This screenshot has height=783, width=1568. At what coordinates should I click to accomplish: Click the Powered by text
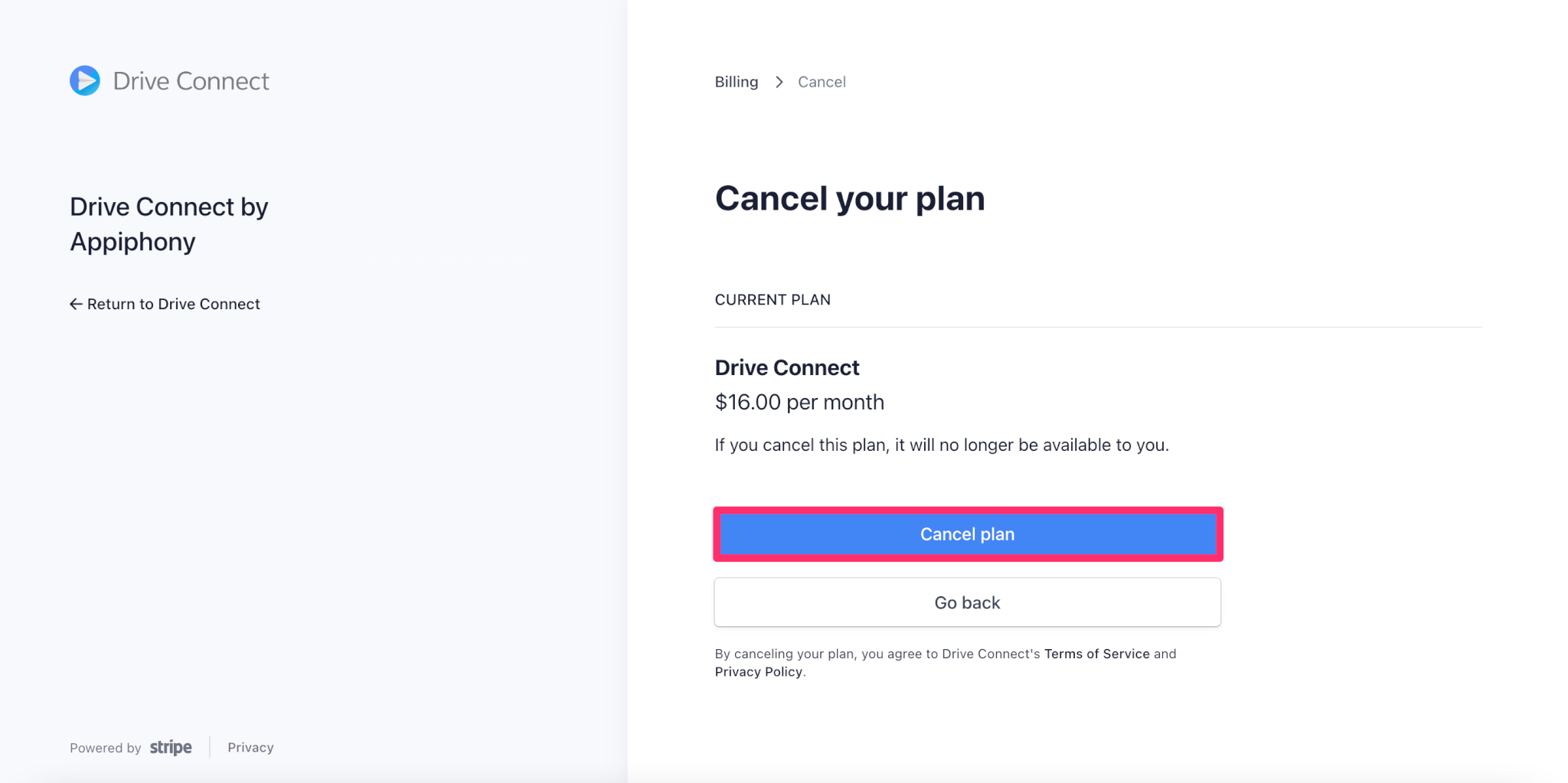point(106,748)
